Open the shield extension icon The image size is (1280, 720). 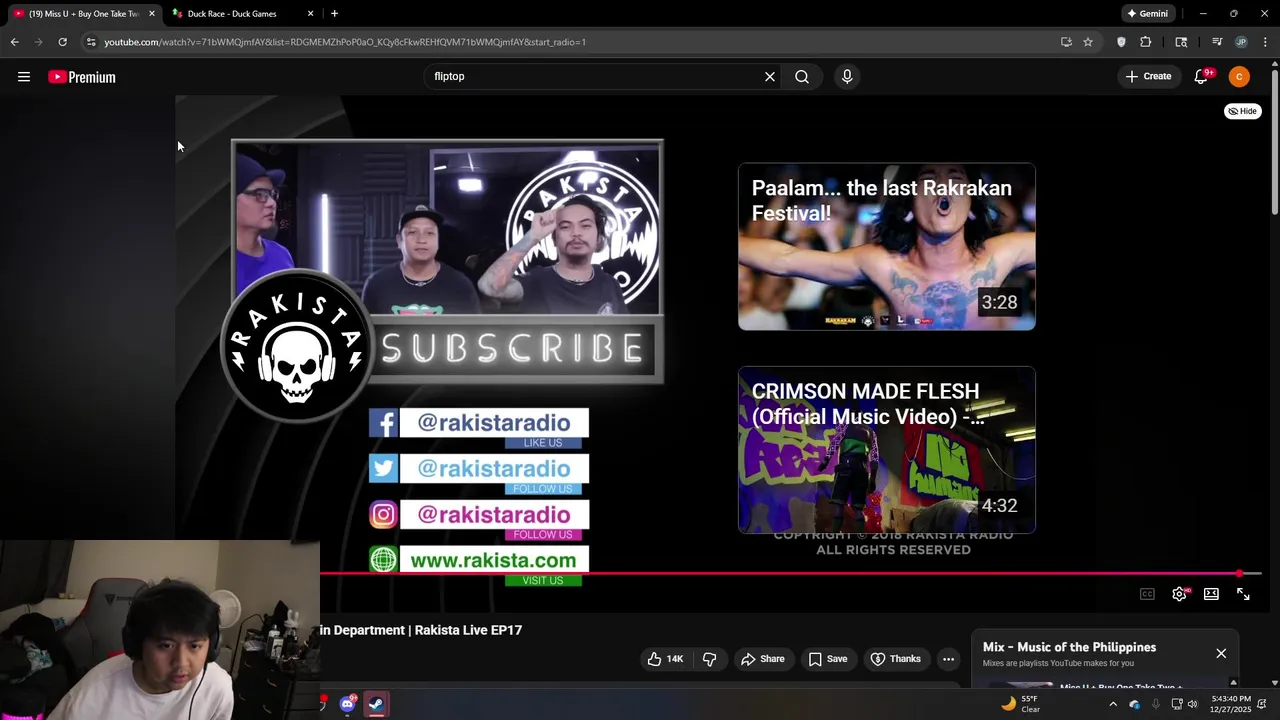(1121, 42)
